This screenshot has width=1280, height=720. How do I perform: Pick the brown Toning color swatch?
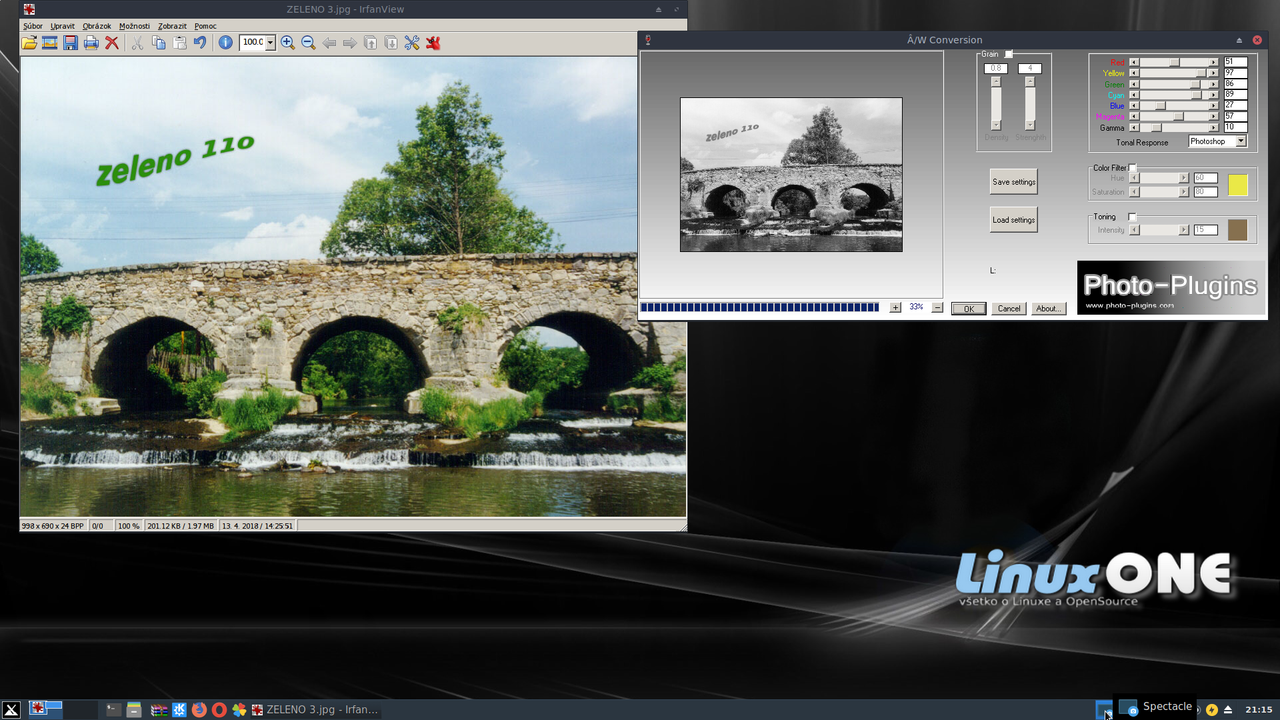1238,230
